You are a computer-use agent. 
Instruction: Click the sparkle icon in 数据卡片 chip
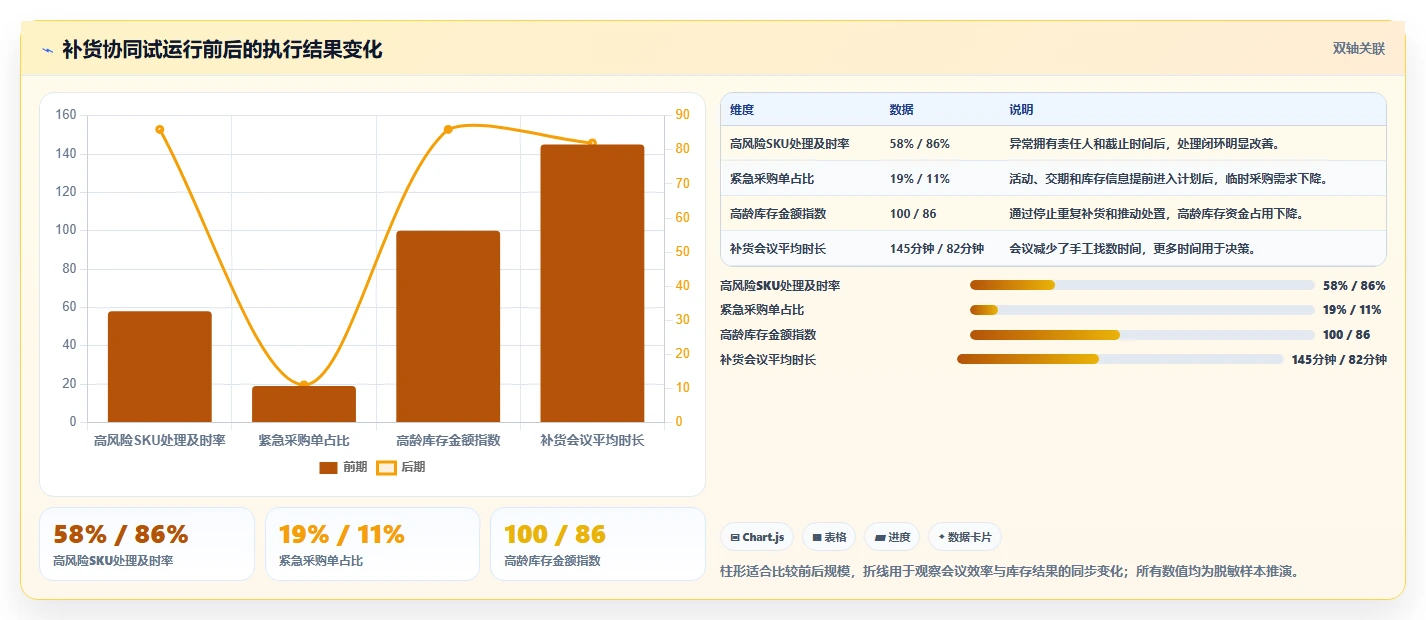tap(942, 538)
